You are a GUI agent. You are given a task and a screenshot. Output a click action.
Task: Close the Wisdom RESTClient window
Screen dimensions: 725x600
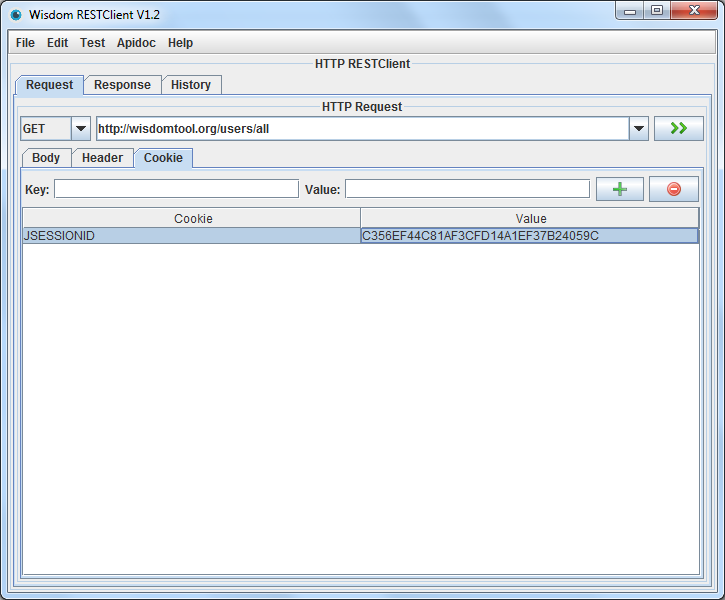tap(694, 11)
